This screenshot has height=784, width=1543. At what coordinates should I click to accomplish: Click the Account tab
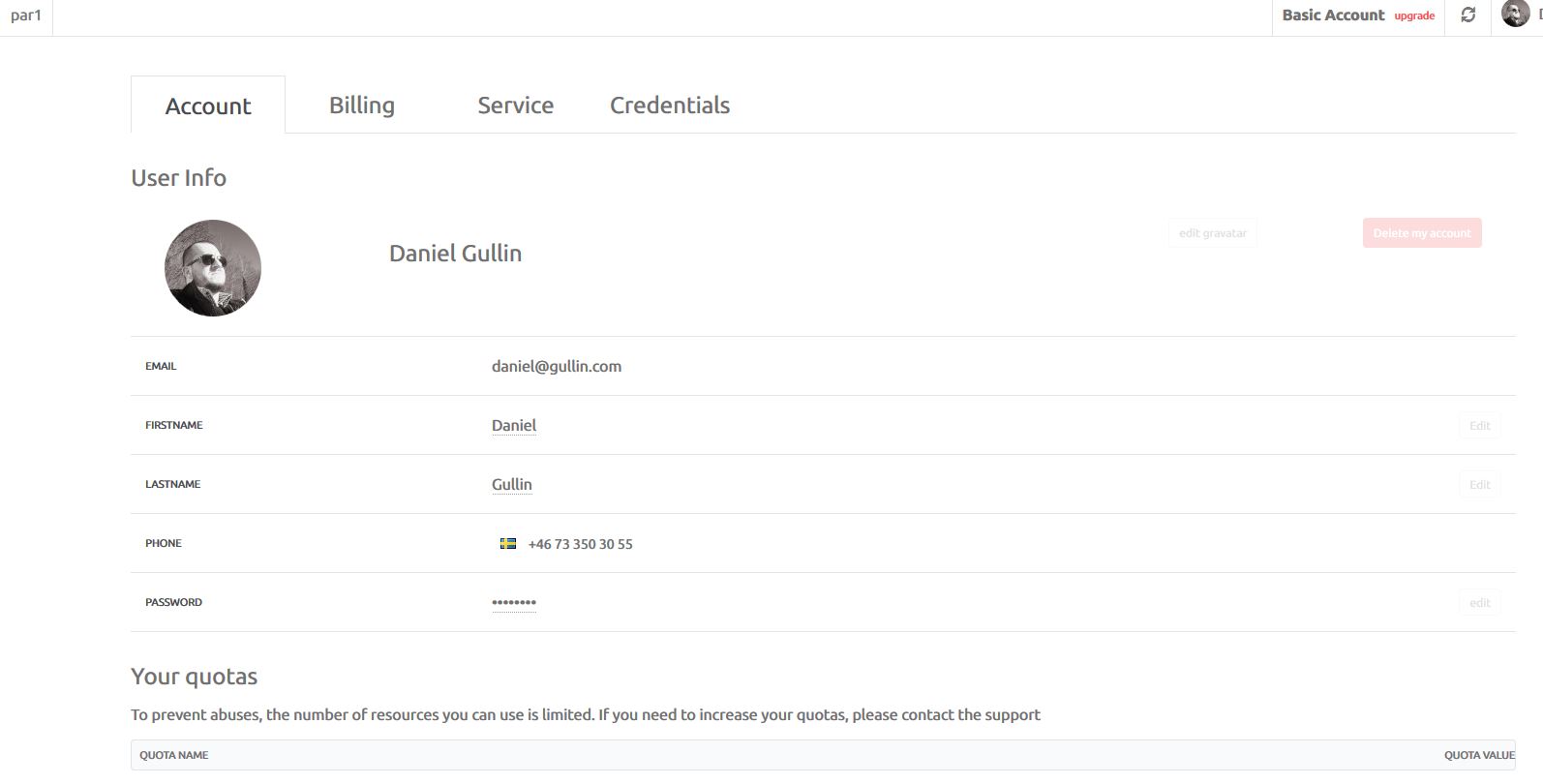(x=208, y=105)
